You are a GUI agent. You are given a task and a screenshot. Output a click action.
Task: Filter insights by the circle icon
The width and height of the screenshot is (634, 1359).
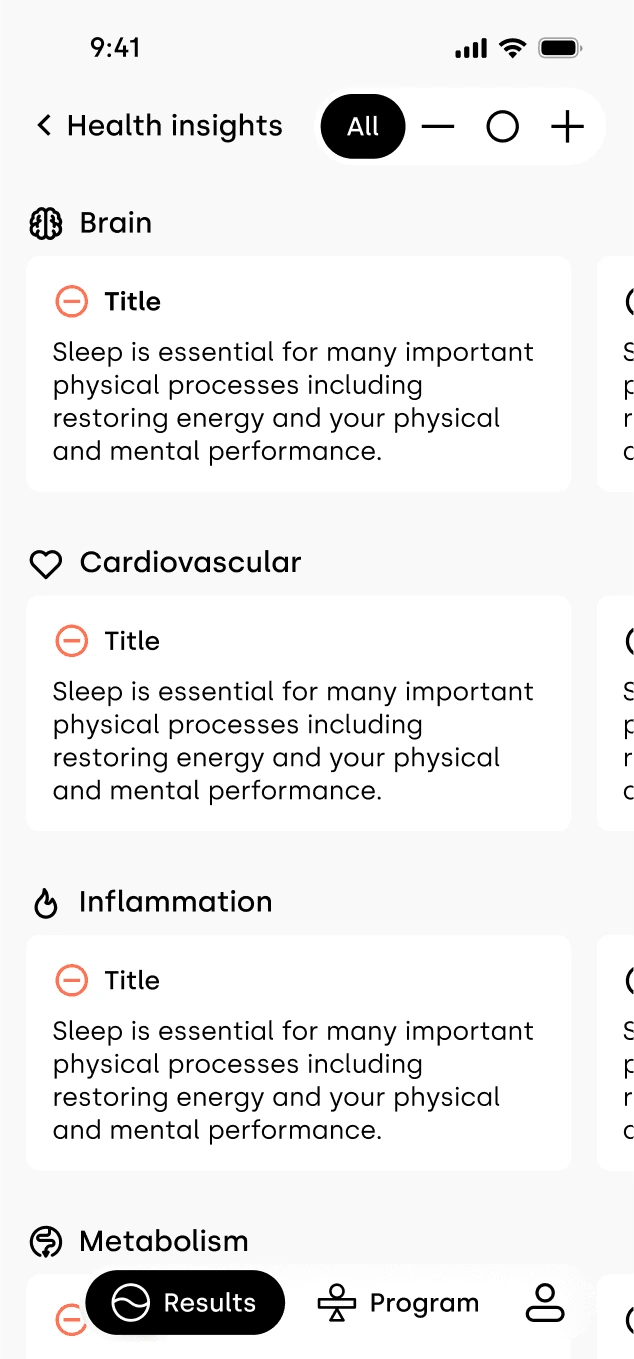point(502,127)
